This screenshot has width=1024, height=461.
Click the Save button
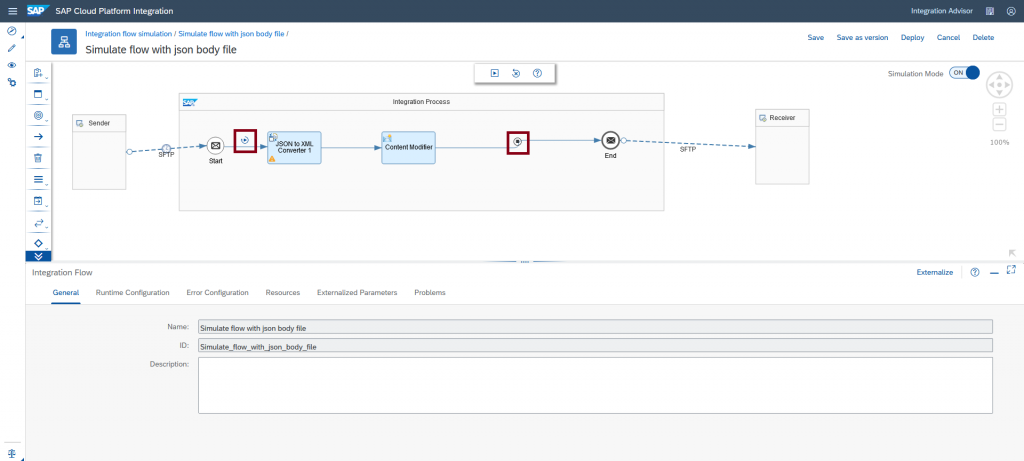click(x=816, y=38)
